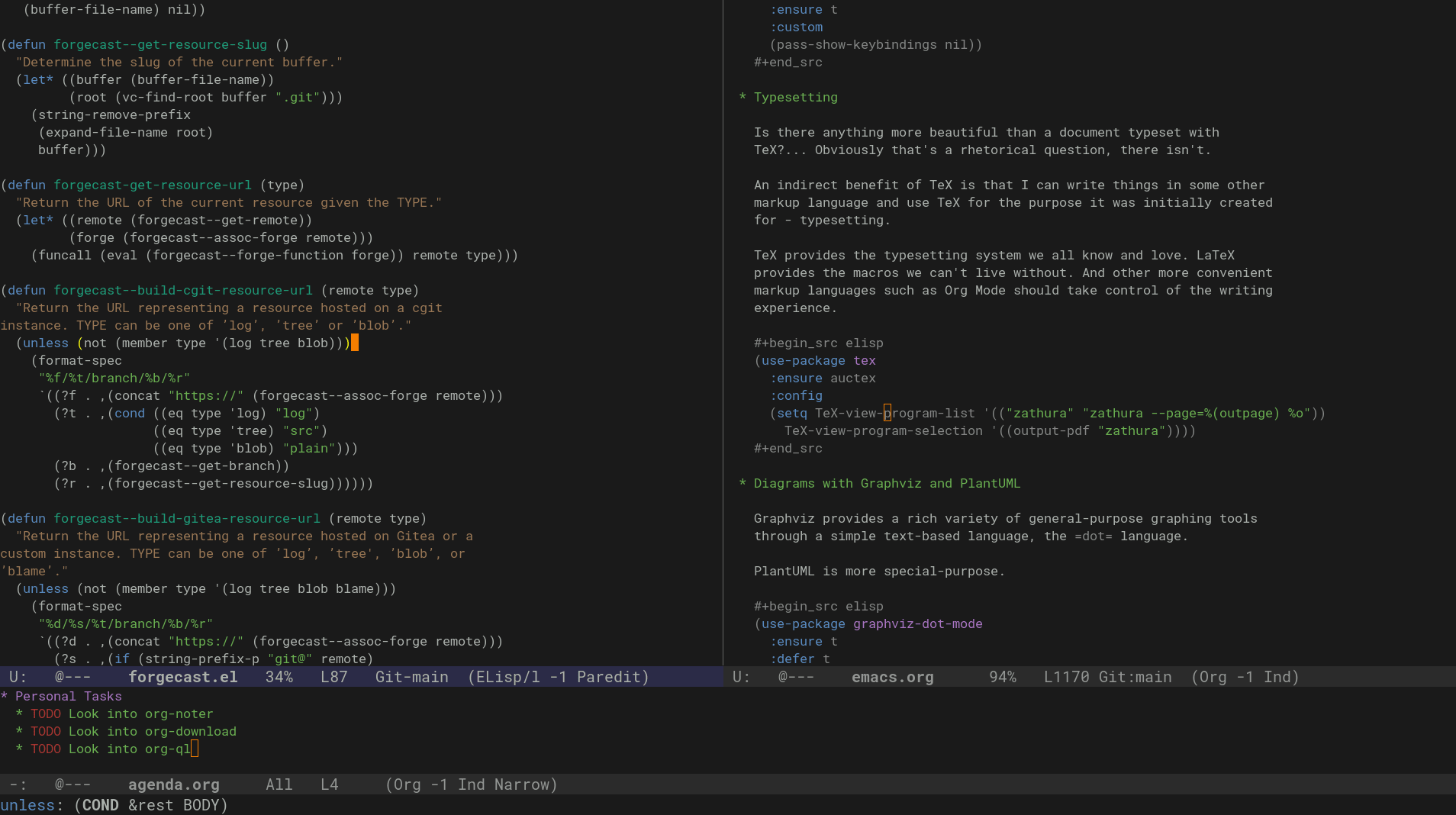This screenshot has height=815, width=1456.
Task: Click the pass-show-keybindings nil line
Action: (x=876, y=44)
